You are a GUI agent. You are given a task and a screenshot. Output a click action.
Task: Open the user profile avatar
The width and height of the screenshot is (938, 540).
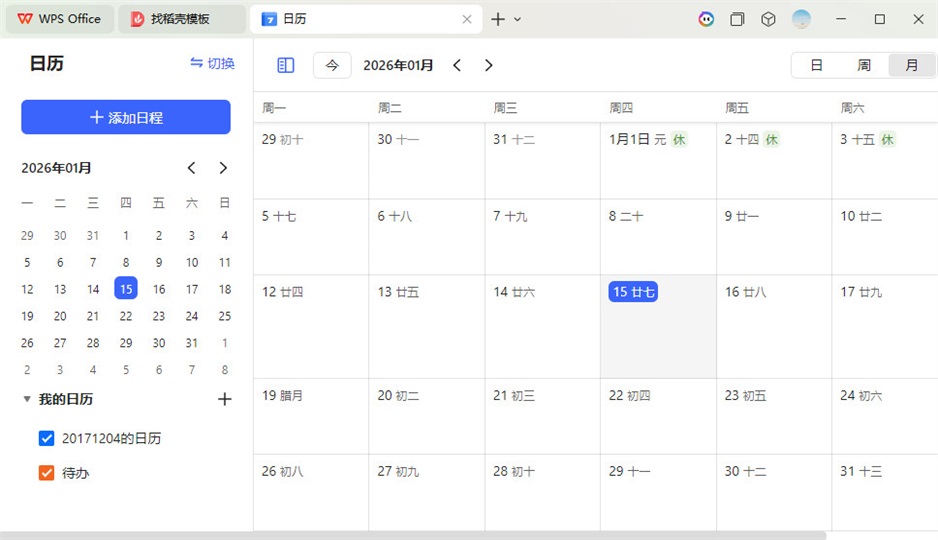tap(801, 19)
